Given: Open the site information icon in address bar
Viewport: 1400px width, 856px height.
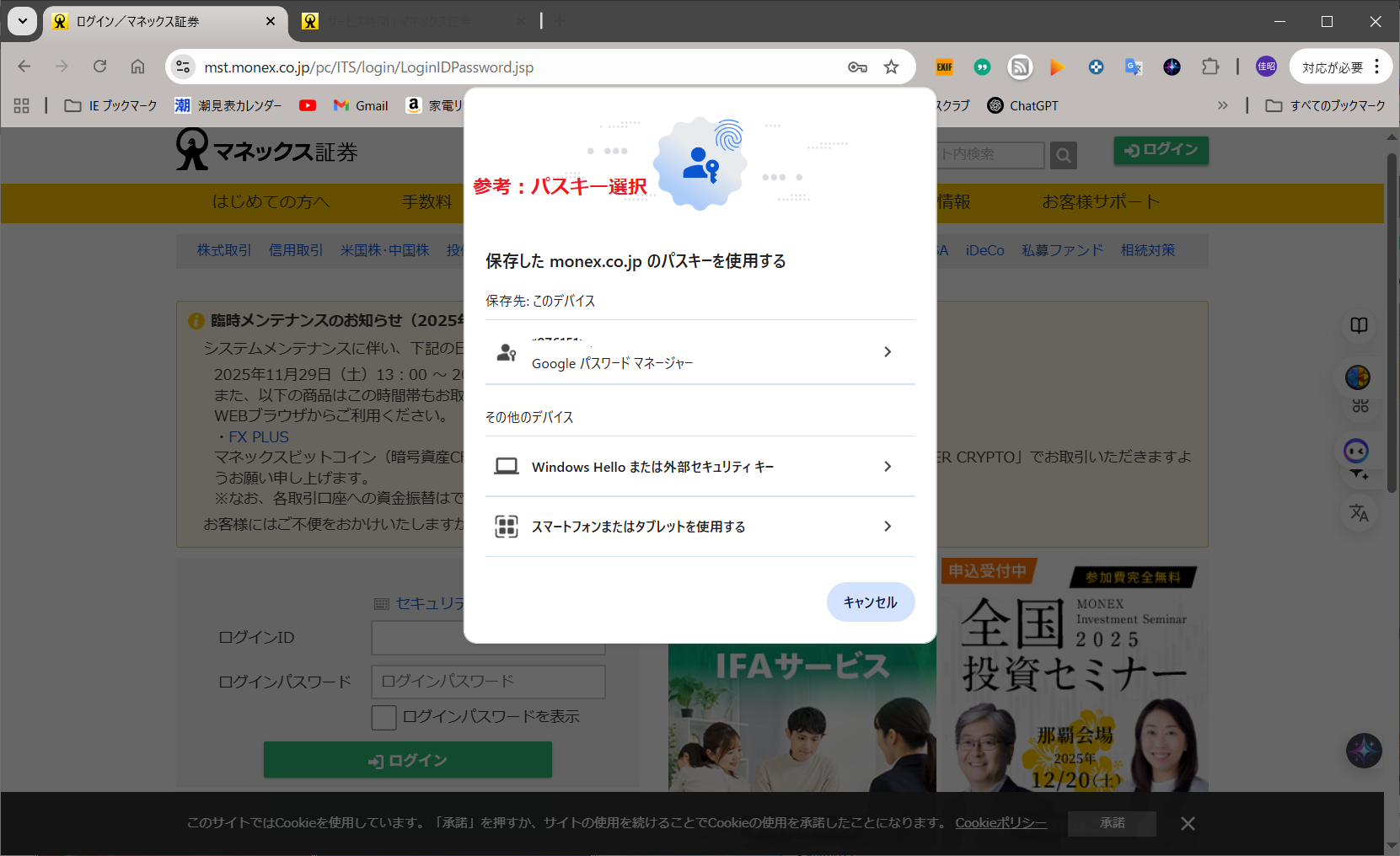Looking at the screenshot, I should pos(183,67).
